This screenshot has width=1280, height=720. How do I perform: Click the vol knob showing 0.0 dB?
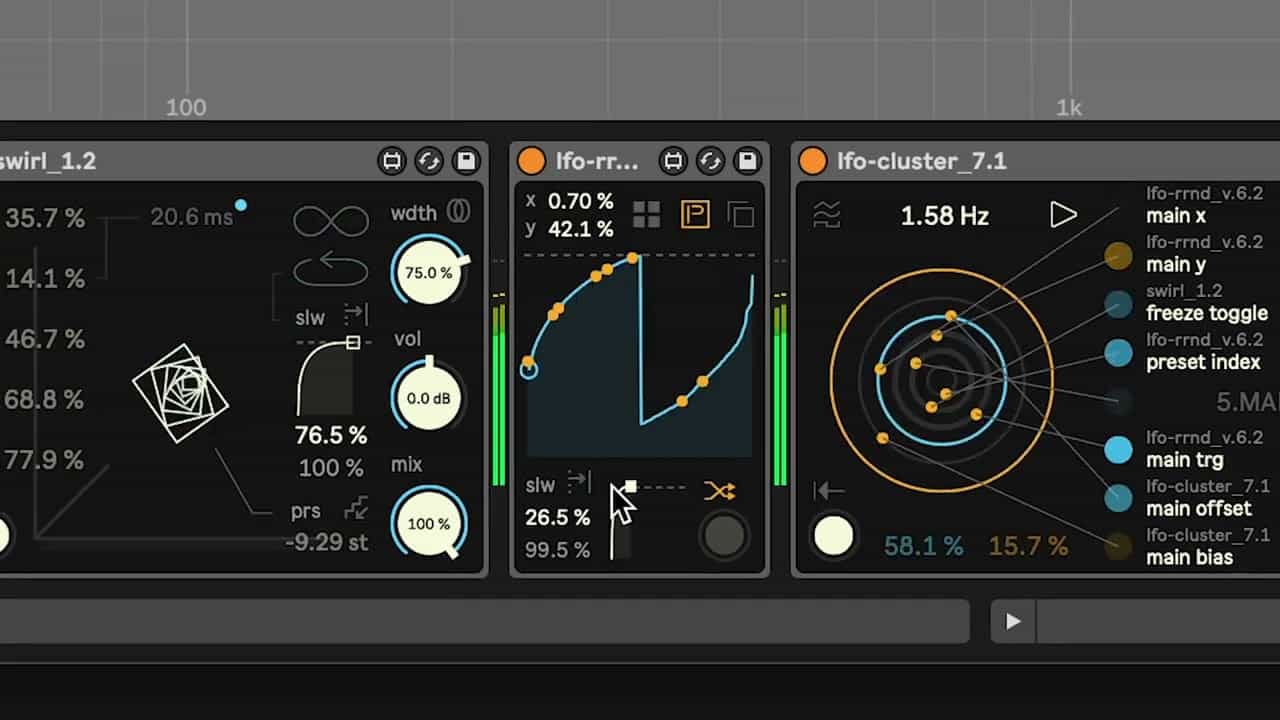(429, 398)
